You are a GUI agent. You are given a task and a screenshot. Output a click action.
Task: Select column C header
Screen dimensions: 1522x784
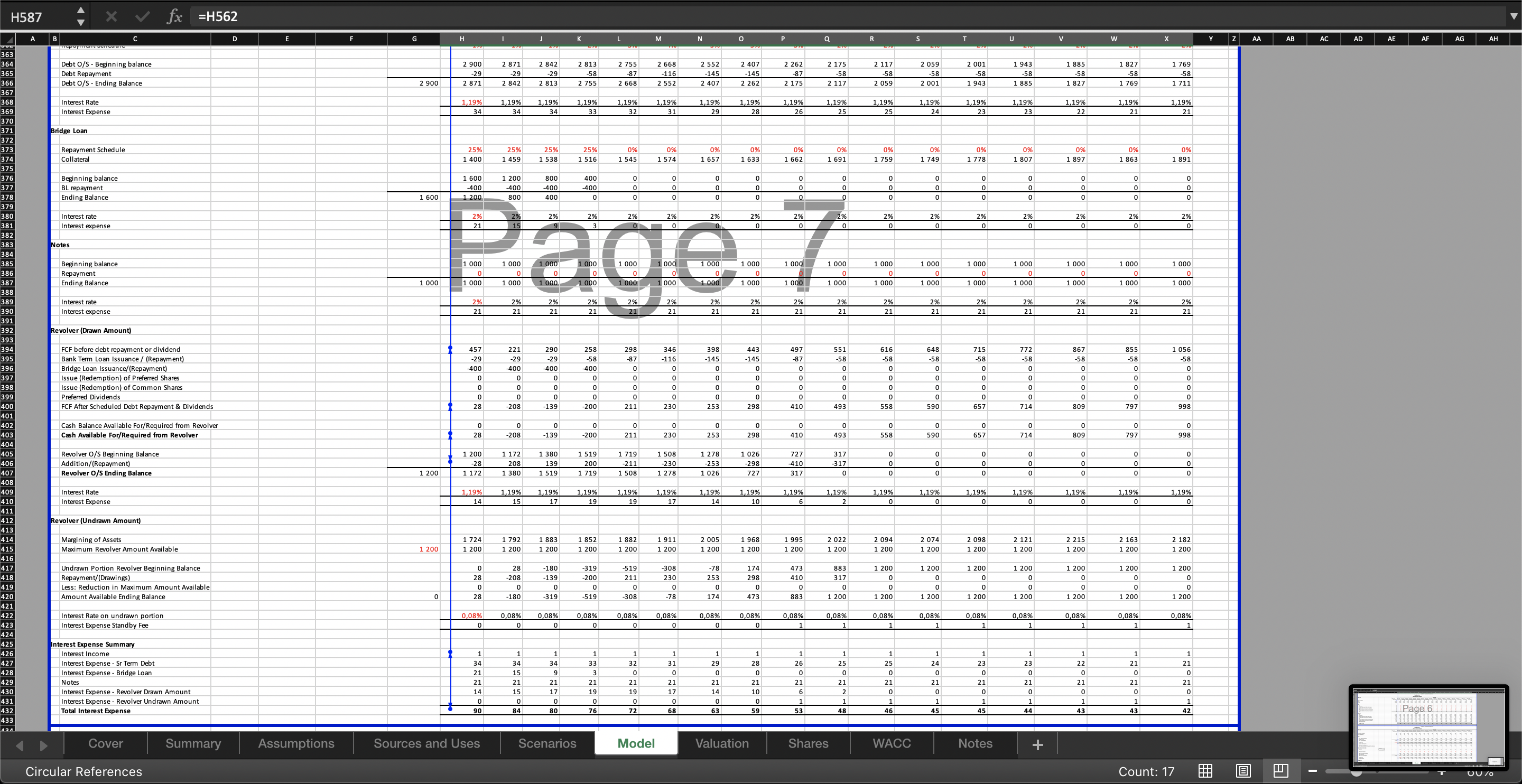click(135, 39)
